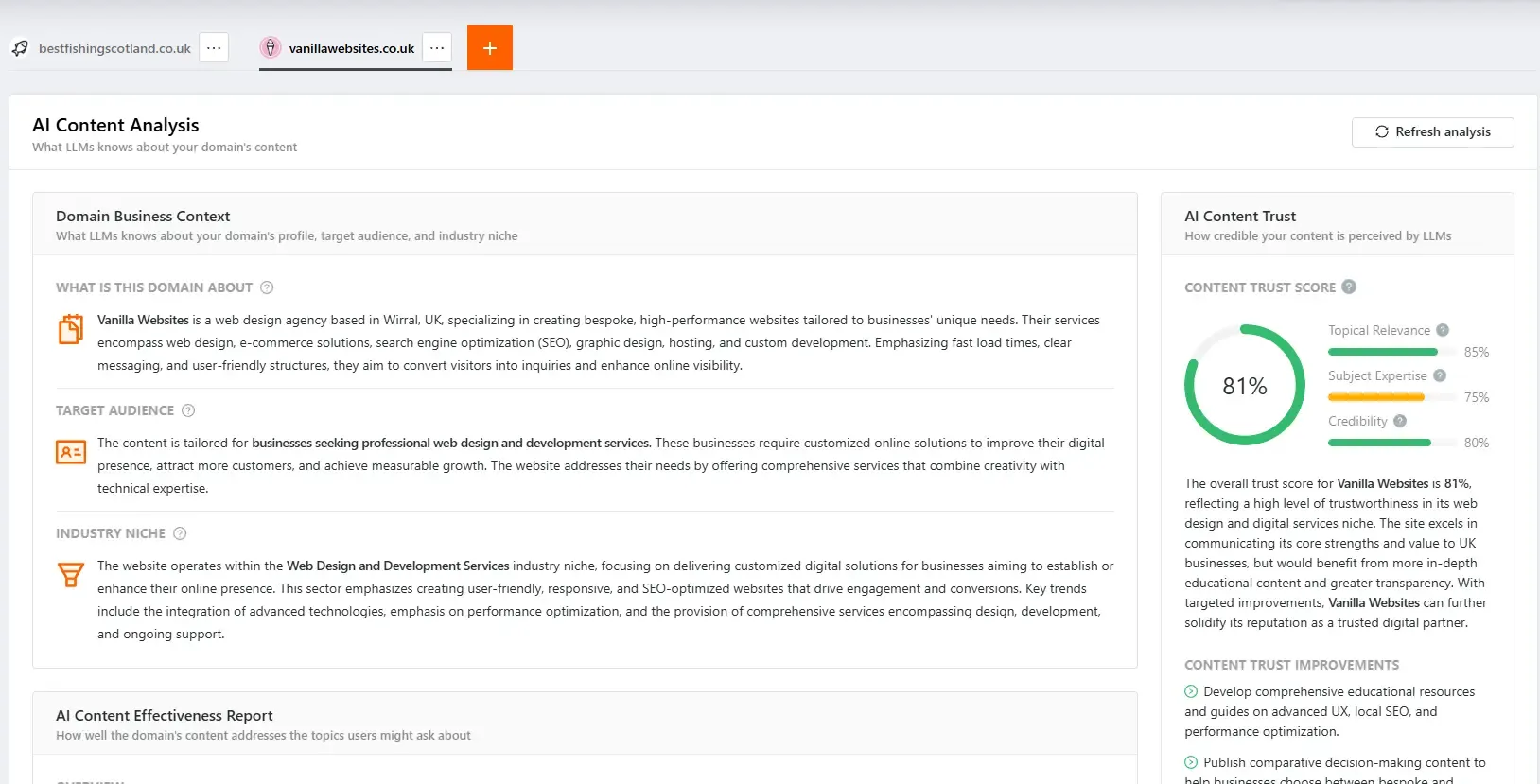Click the Topical Relevance progress bar

coord(1384,351)
